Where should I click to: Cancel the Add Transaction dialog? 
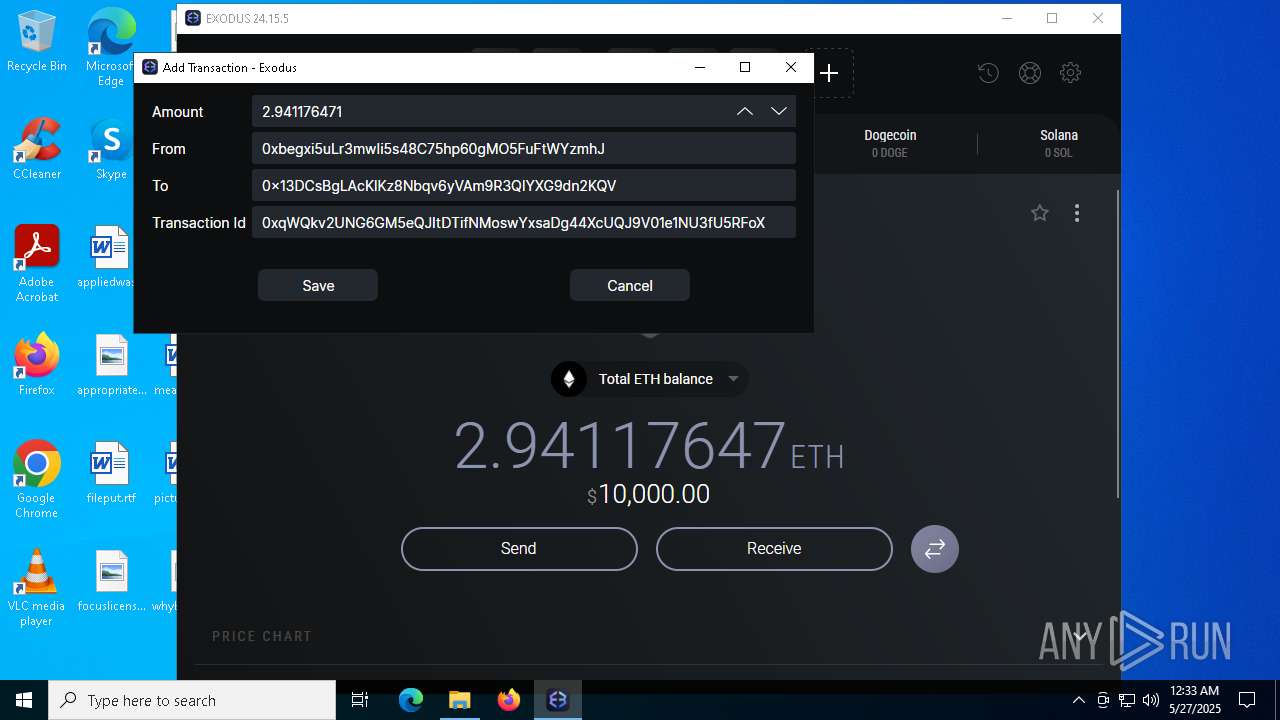click(630, 285)
